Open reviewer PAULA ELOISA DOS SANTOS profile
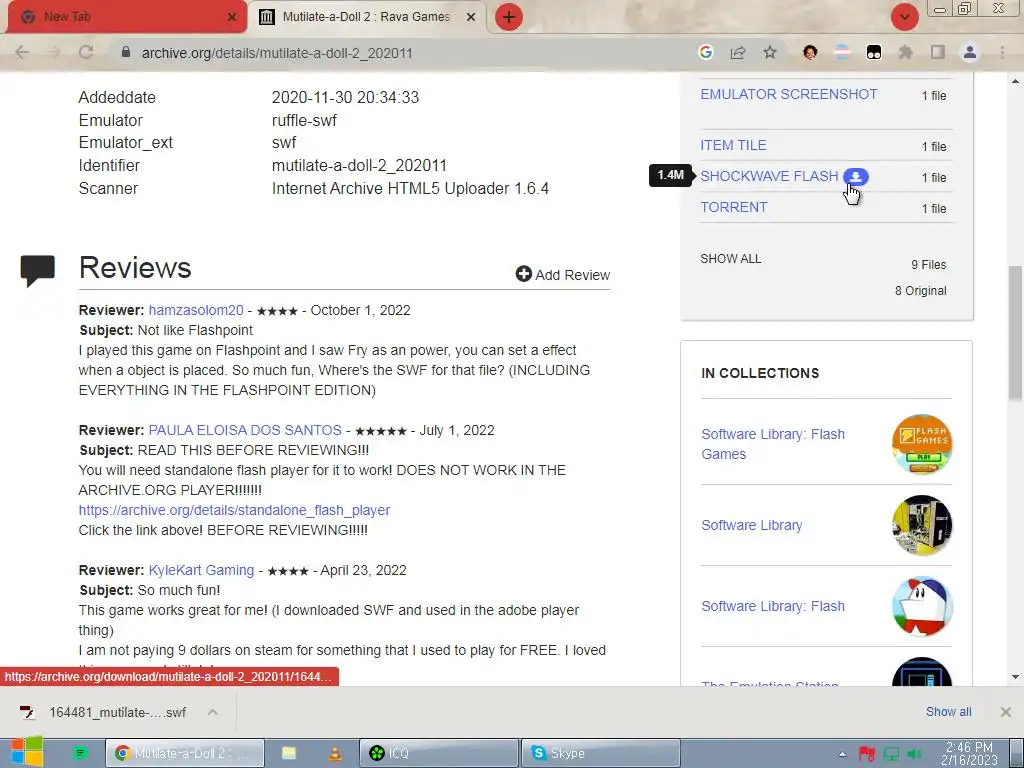The width and height of the screenshot is (1024, 768). [245, 430]
